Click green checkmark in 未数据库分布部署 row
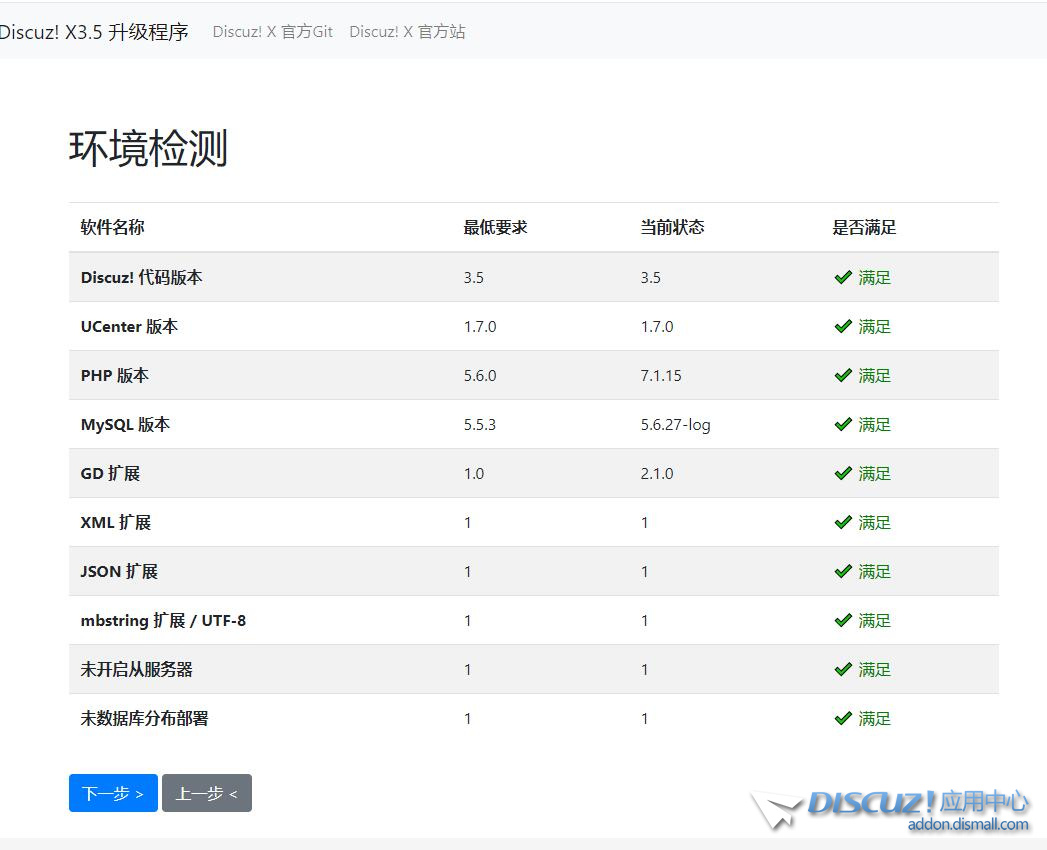The image size is (1047, 850). click(x=843, y=718)
